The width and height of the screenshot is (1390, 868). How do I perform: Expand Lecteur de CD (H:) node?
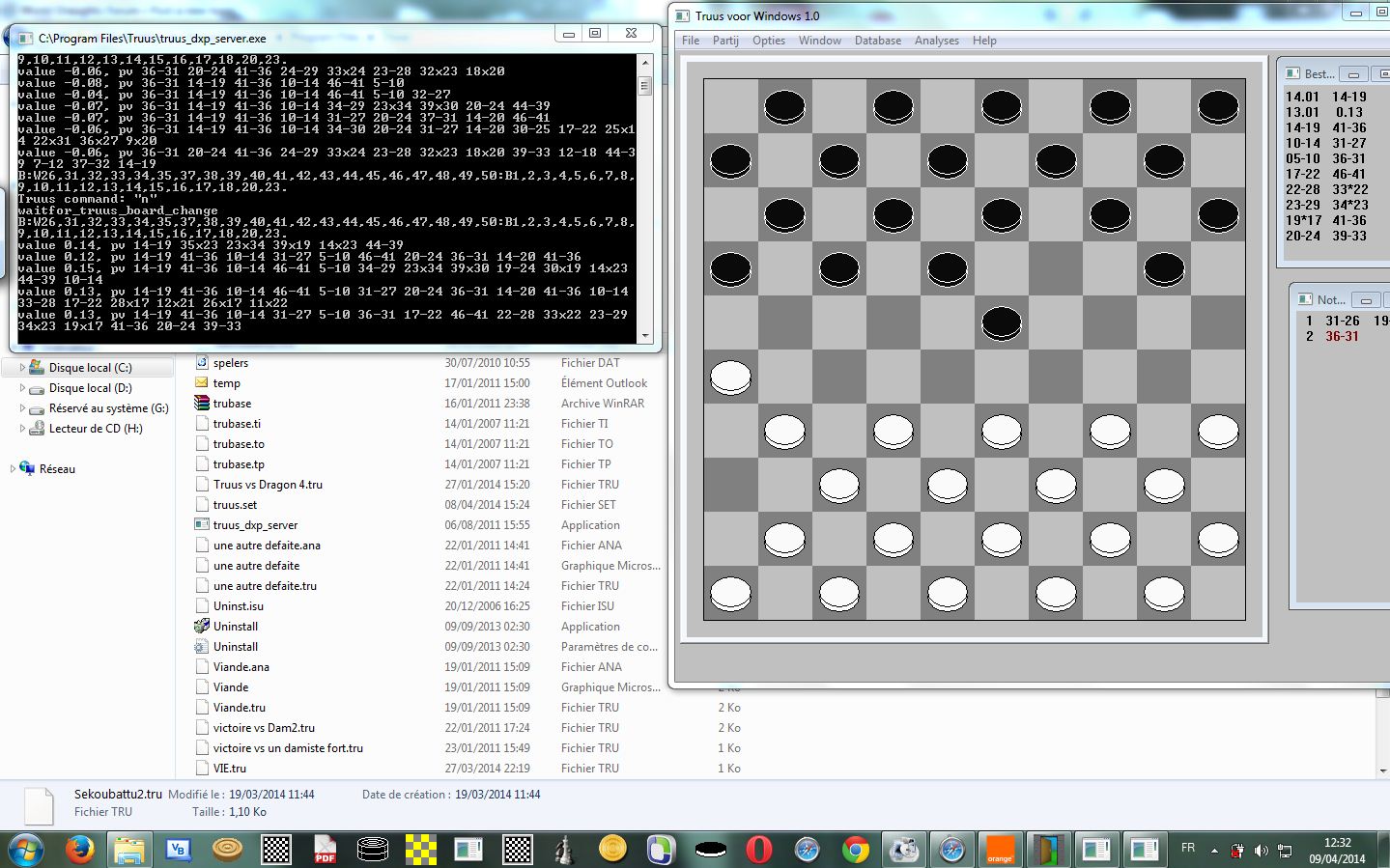22,429
